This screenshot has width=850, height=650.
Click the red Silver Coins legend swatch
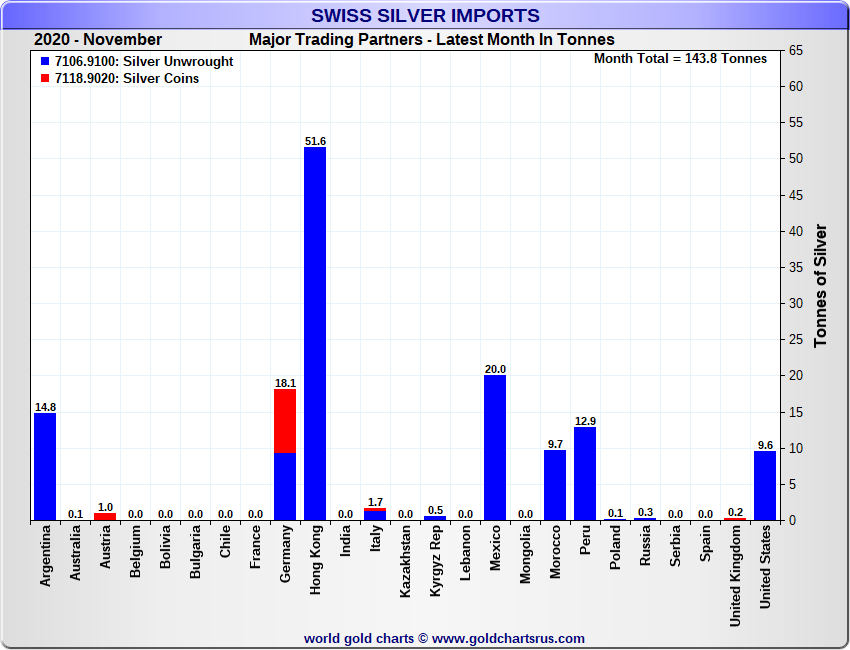[45, 79]
